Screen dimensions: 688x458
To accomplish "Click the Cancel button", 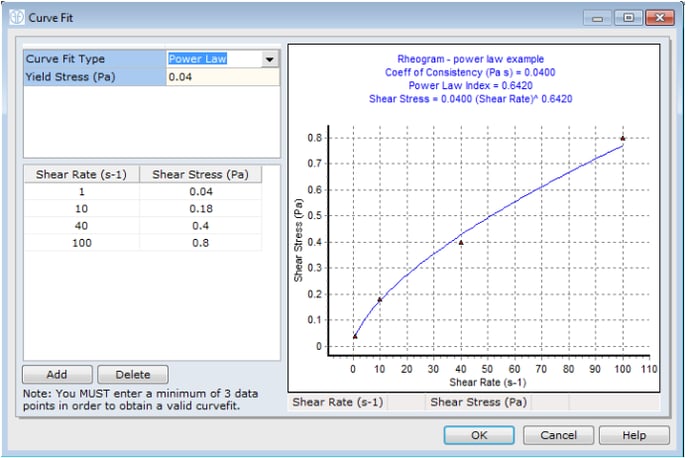I will click(558, 435).
